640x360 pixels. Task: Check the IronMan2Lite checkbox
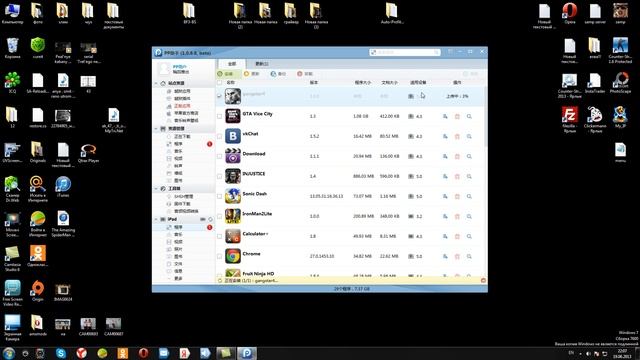pos(220,216)
